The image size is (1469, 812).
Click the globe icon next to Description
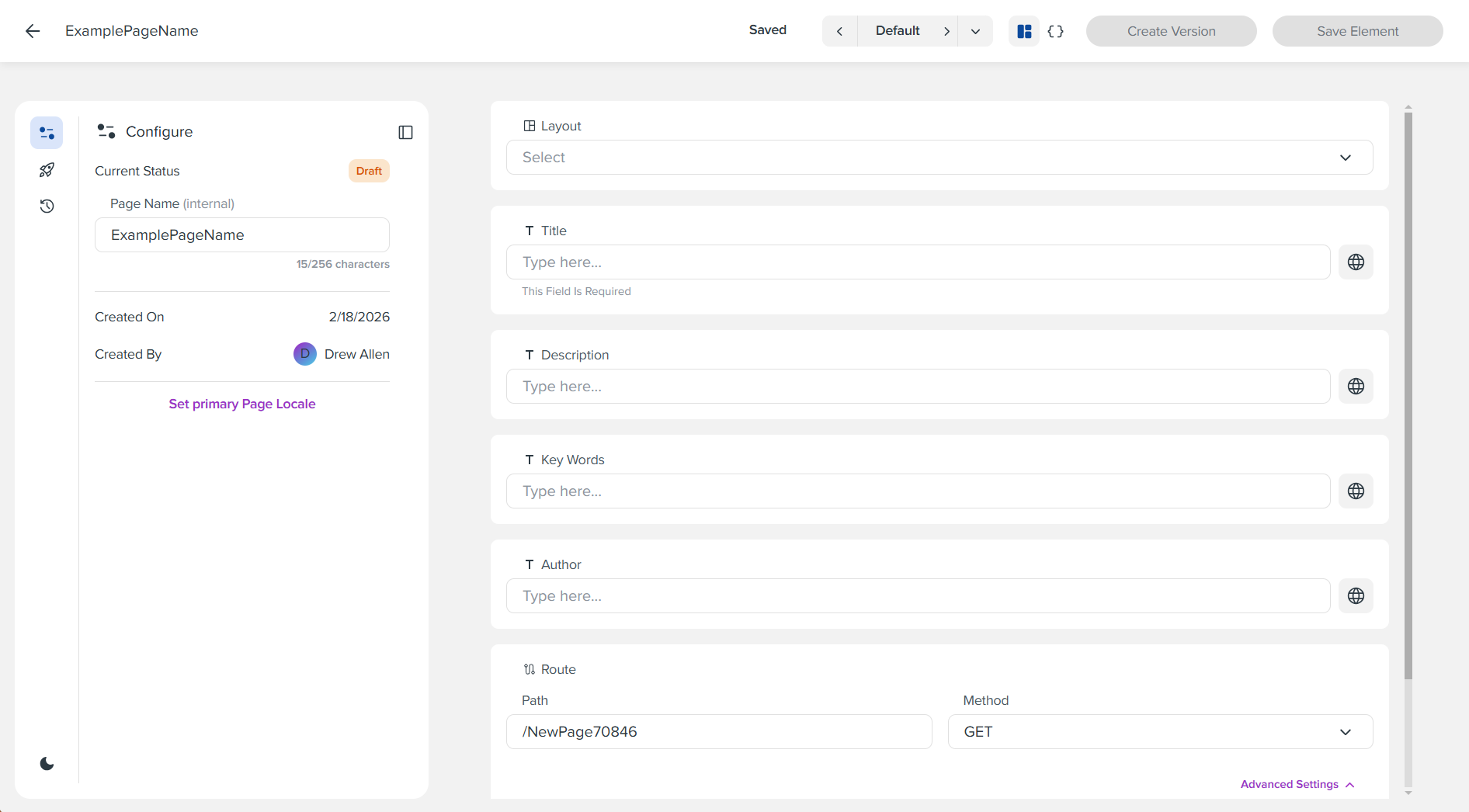(x=1356, y=386)
